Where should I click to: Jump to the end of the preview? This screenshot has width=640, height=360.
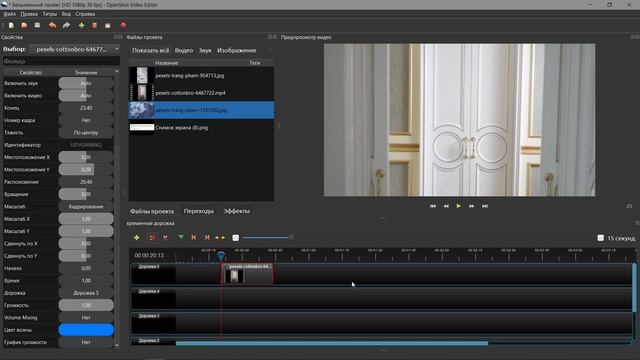point(484,206)
